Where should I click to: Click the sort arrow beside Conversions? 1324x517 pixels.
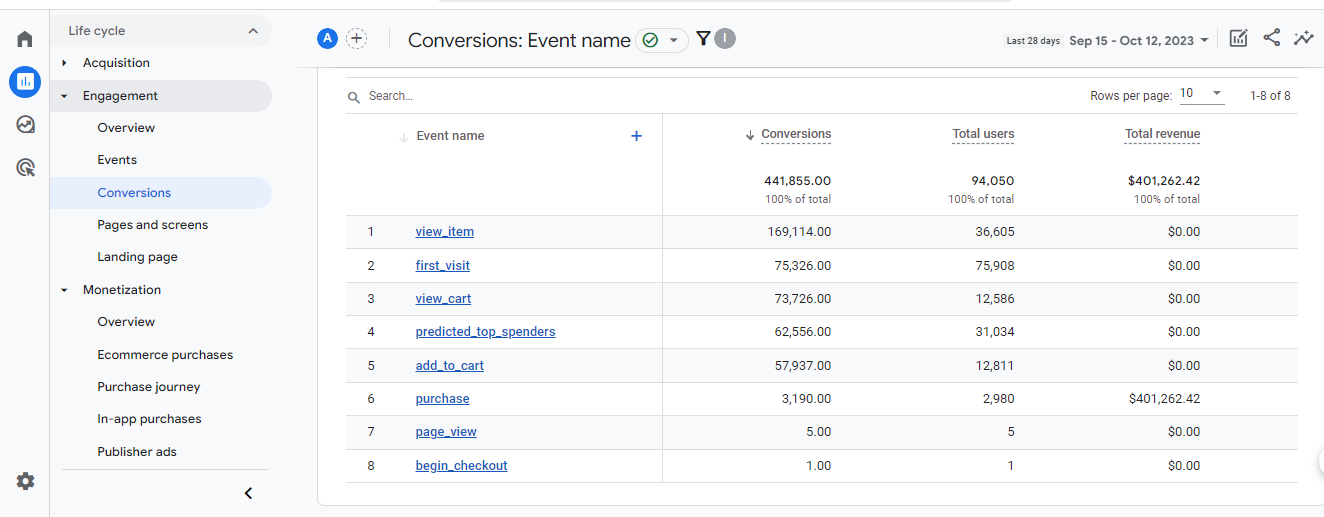click(750, 135)
